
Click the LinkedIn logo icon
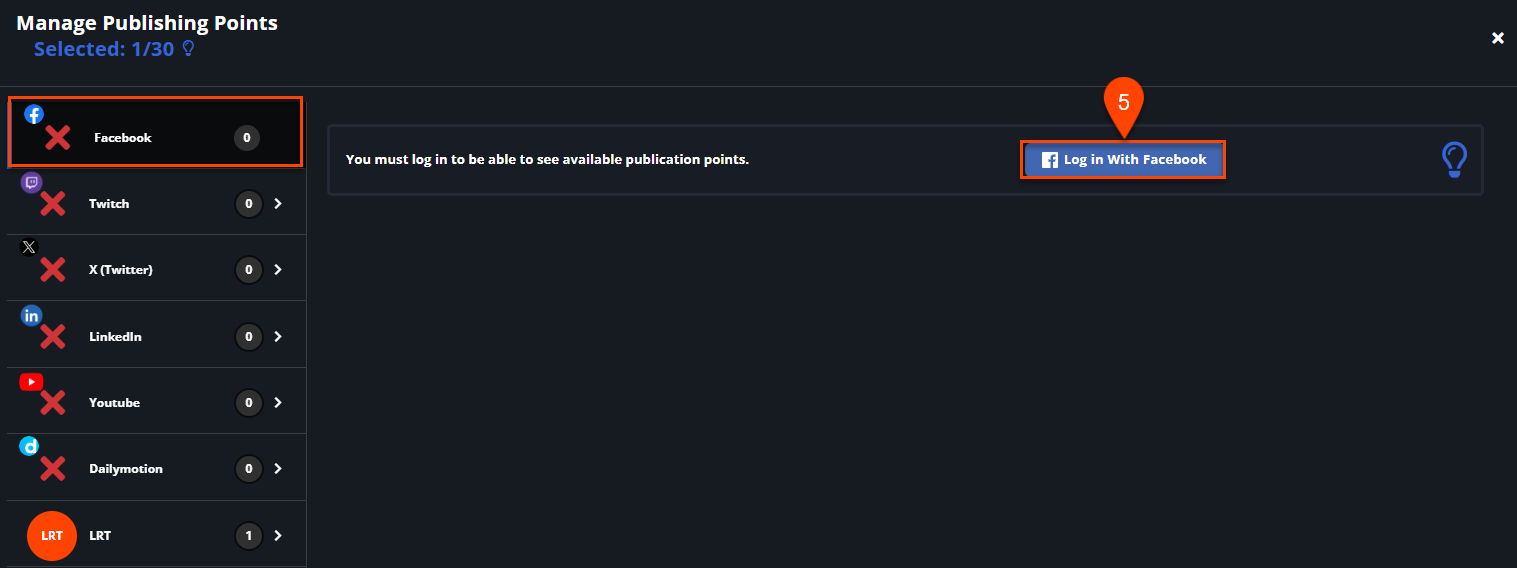click(32, 316)
